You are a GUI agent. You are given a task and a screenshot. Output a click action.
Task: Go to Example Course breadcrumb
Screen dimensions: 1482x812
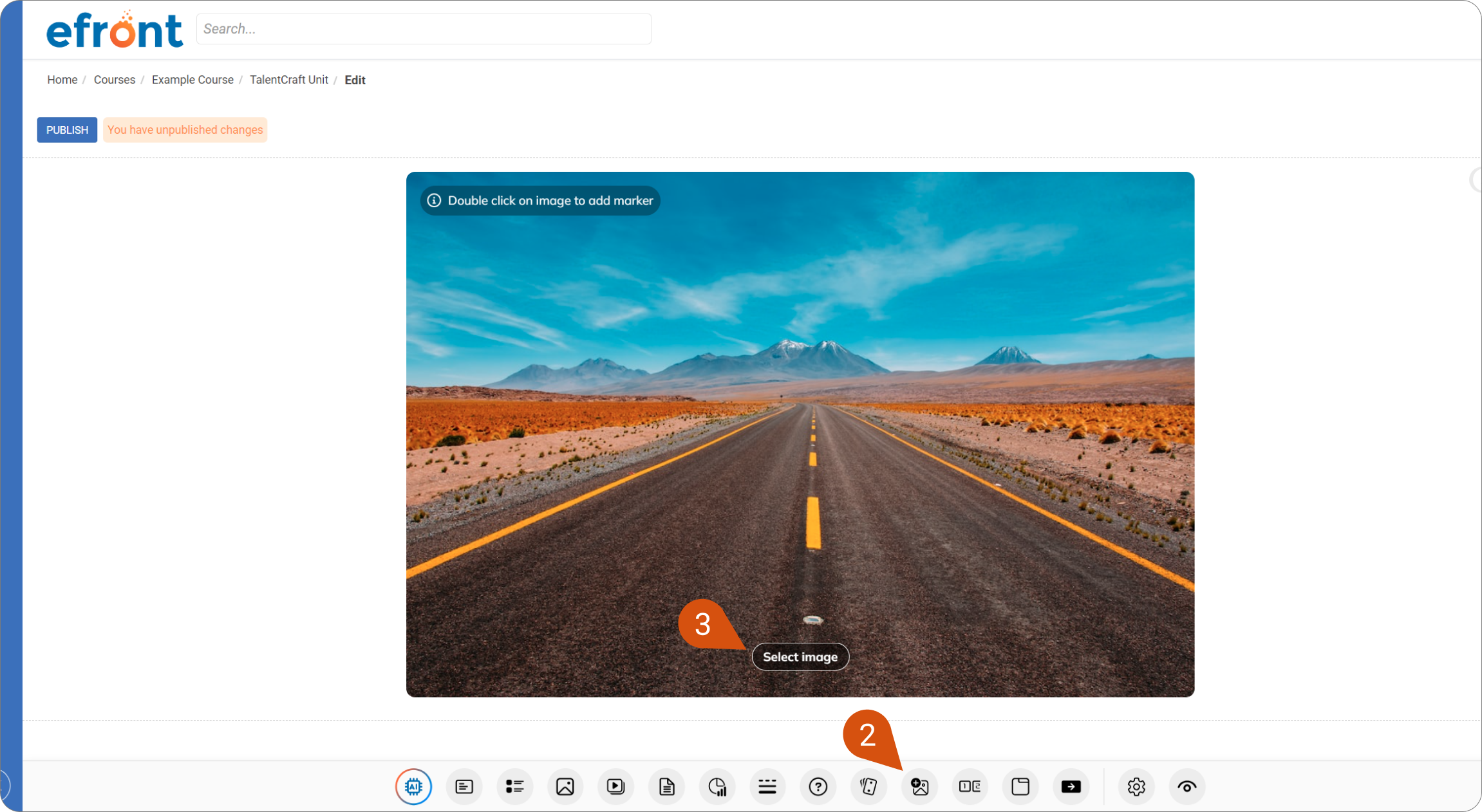pyautogui.click(x=192, y=80)
